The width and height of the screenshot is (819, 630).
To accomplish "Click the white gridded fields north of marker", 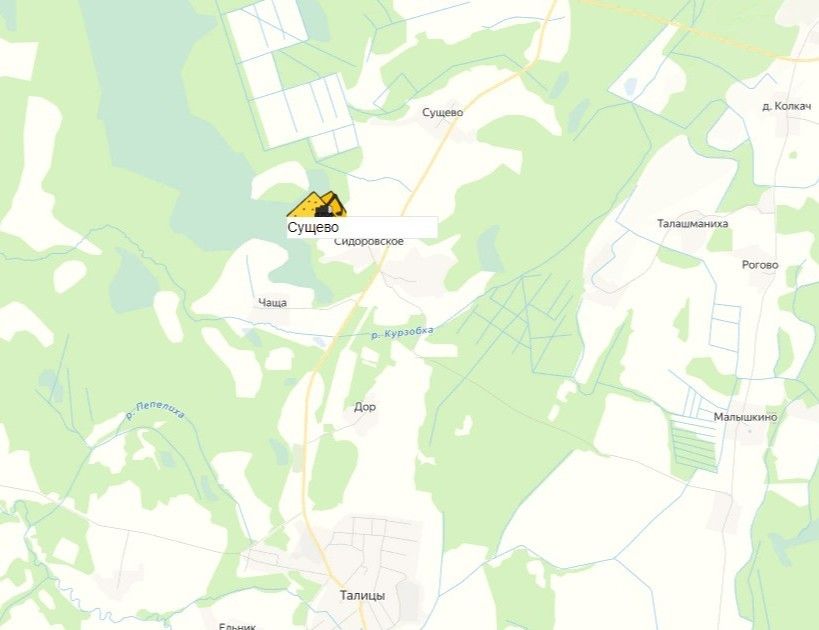I will click(292, 78).
